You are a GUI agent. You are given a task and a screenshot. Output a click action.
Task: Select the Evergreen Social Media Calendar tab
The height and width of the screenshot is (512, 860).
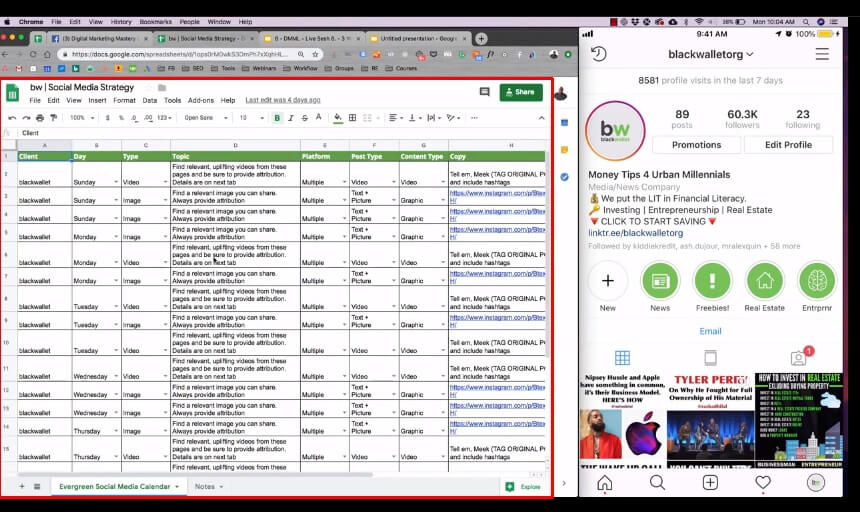tap(118, 486)
